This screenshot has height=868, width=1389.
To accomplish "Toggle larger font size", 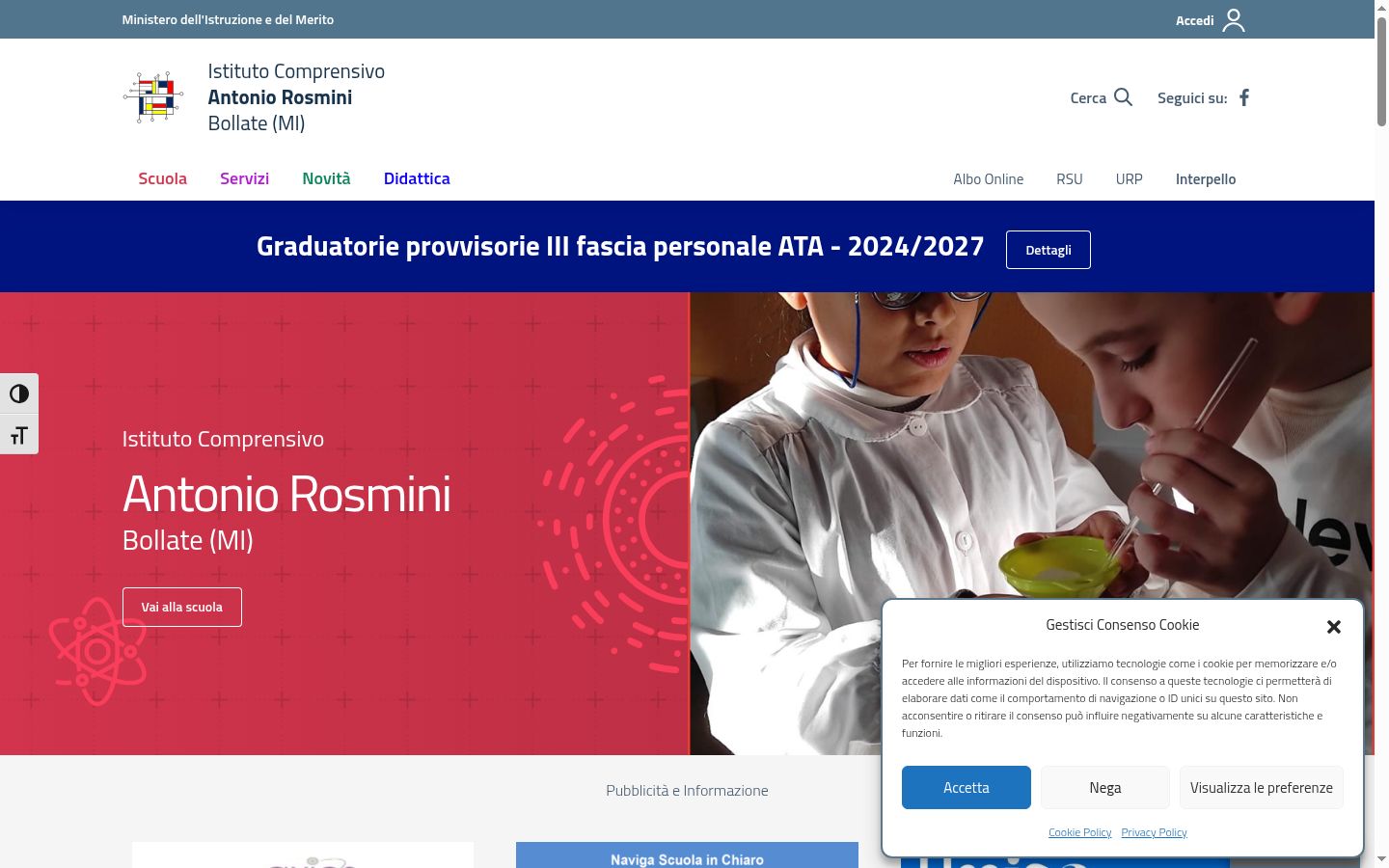I will coord(19,435).
